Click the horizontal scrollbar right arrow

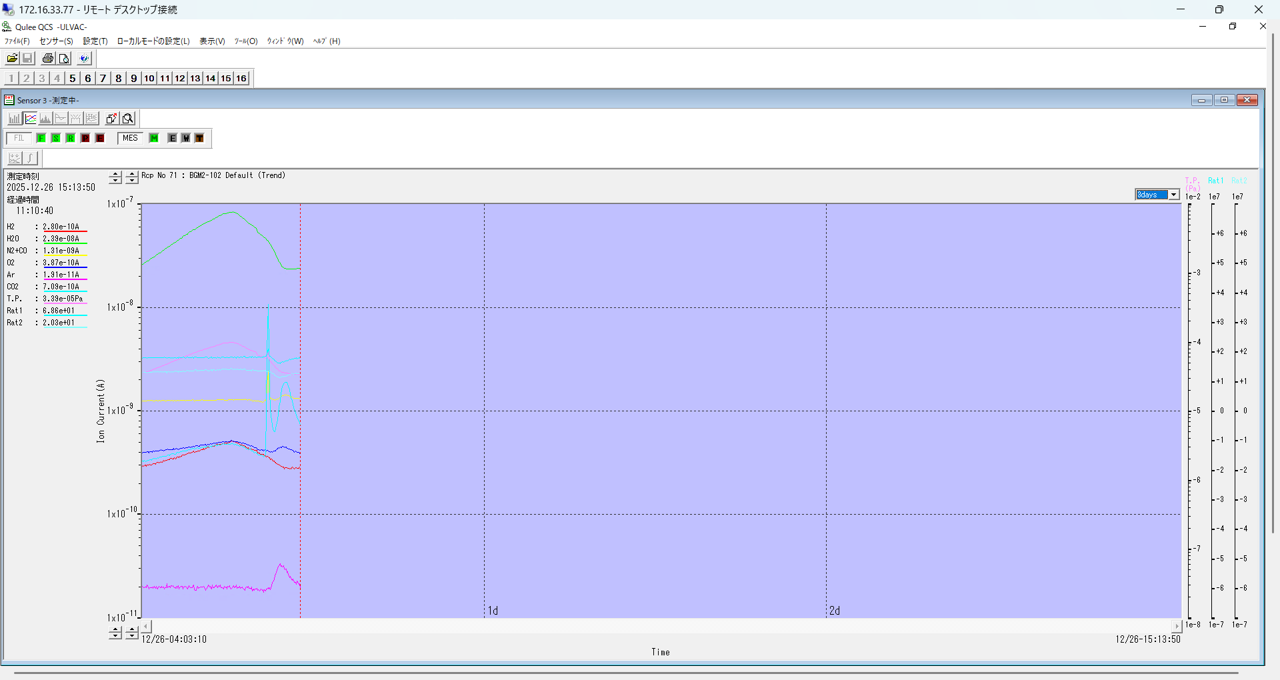tap(1177, 626)
